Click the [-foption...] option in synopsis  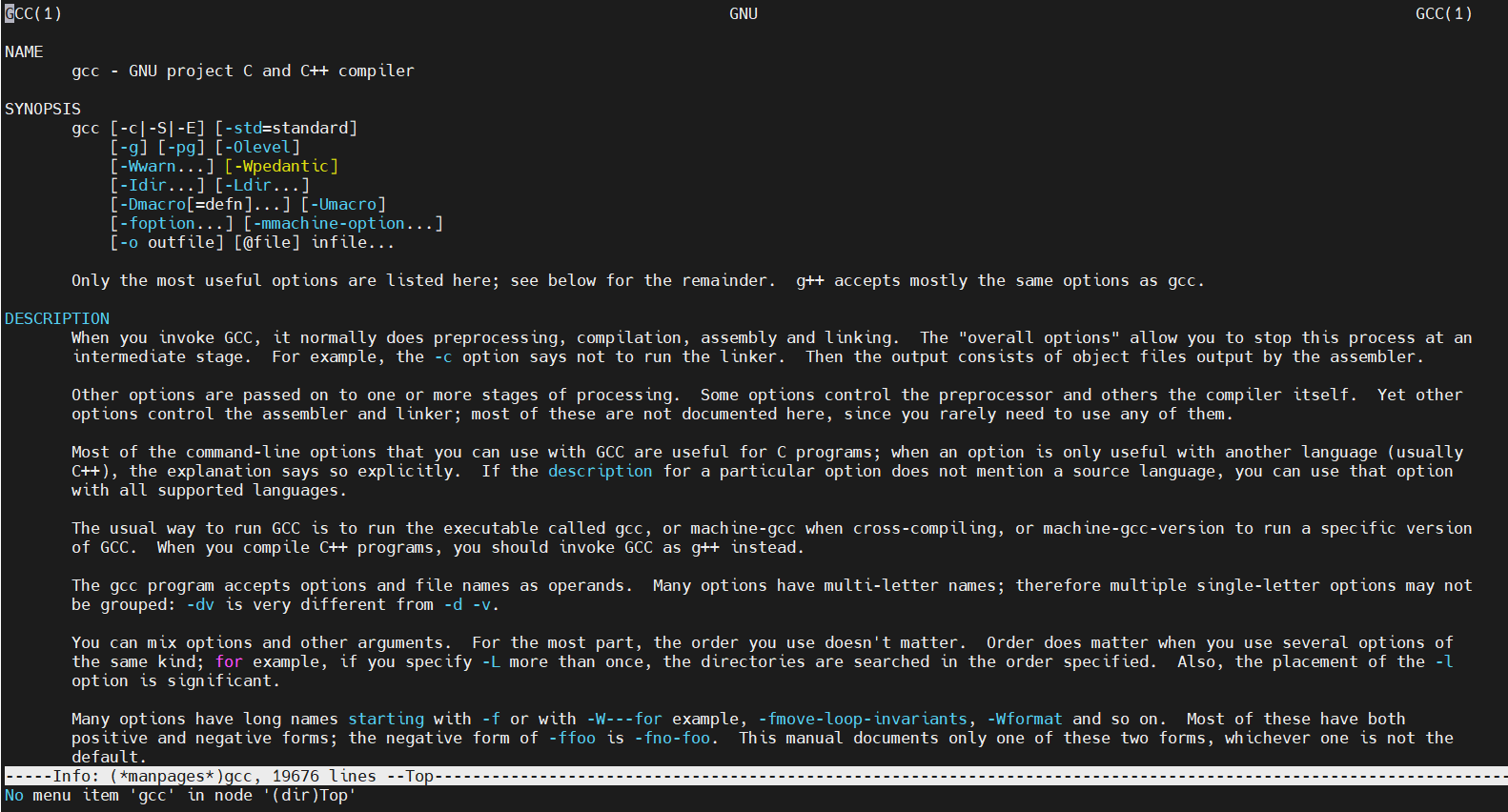tap(172, 223)
